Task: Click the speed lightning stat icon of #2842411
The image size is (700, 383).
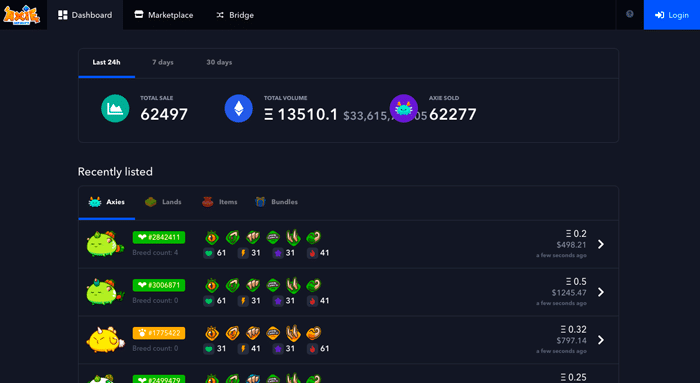Action: tap(243, 253)
